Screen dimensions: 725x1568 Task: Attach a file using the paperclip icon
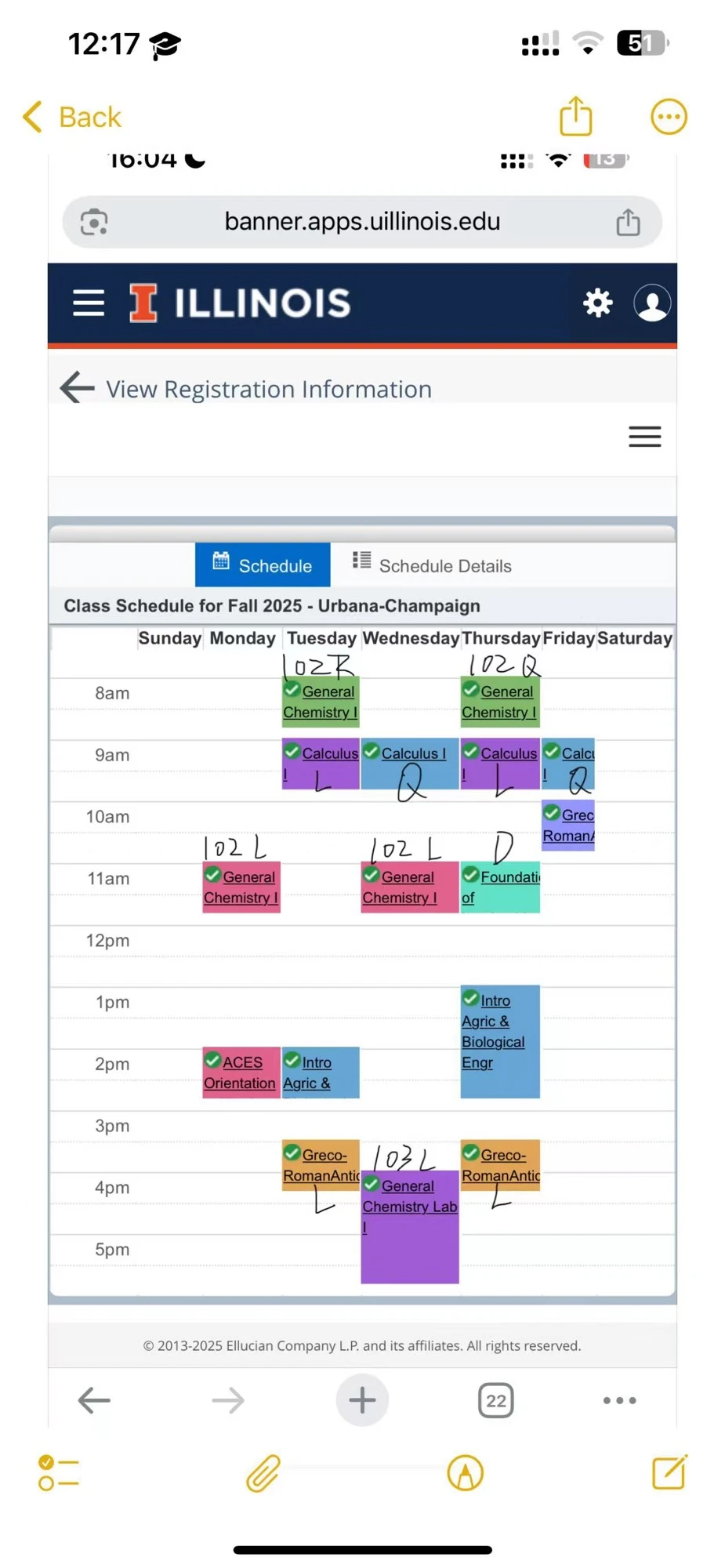coord(262,1473)
